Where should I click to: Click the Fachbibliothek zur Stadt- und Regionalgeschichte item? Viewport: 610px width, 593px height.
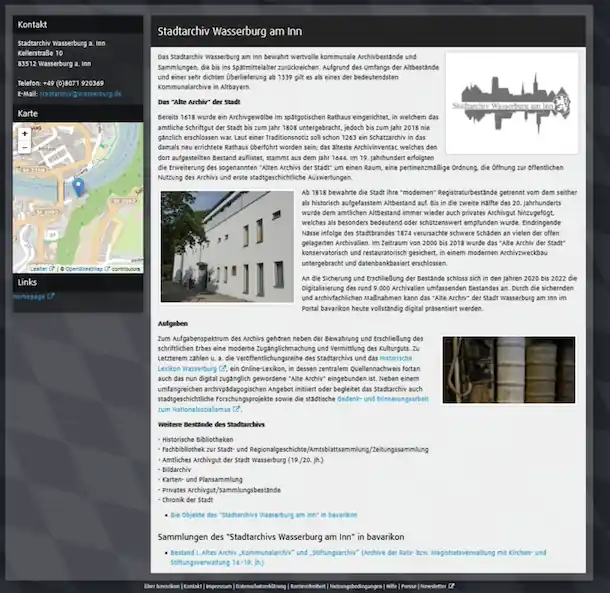(293, 450)
